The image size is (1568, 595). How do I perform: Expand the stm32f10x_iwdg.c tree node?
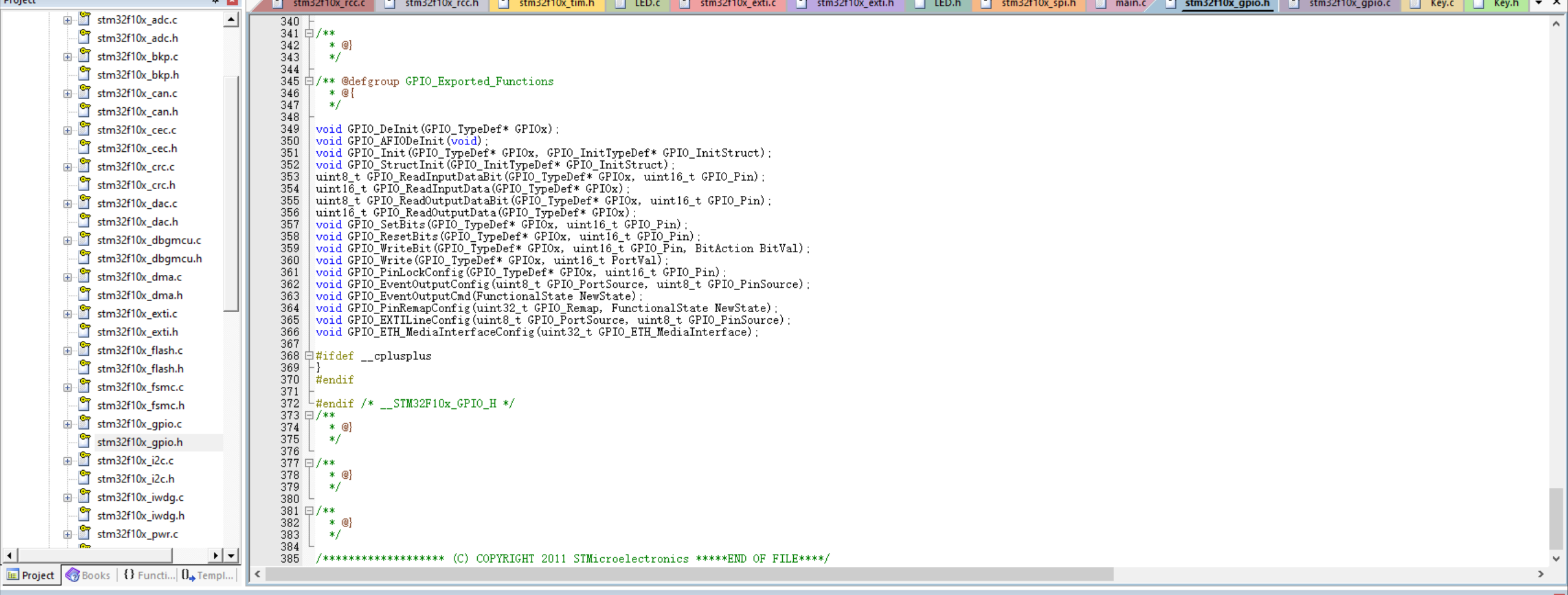point(67,498)
